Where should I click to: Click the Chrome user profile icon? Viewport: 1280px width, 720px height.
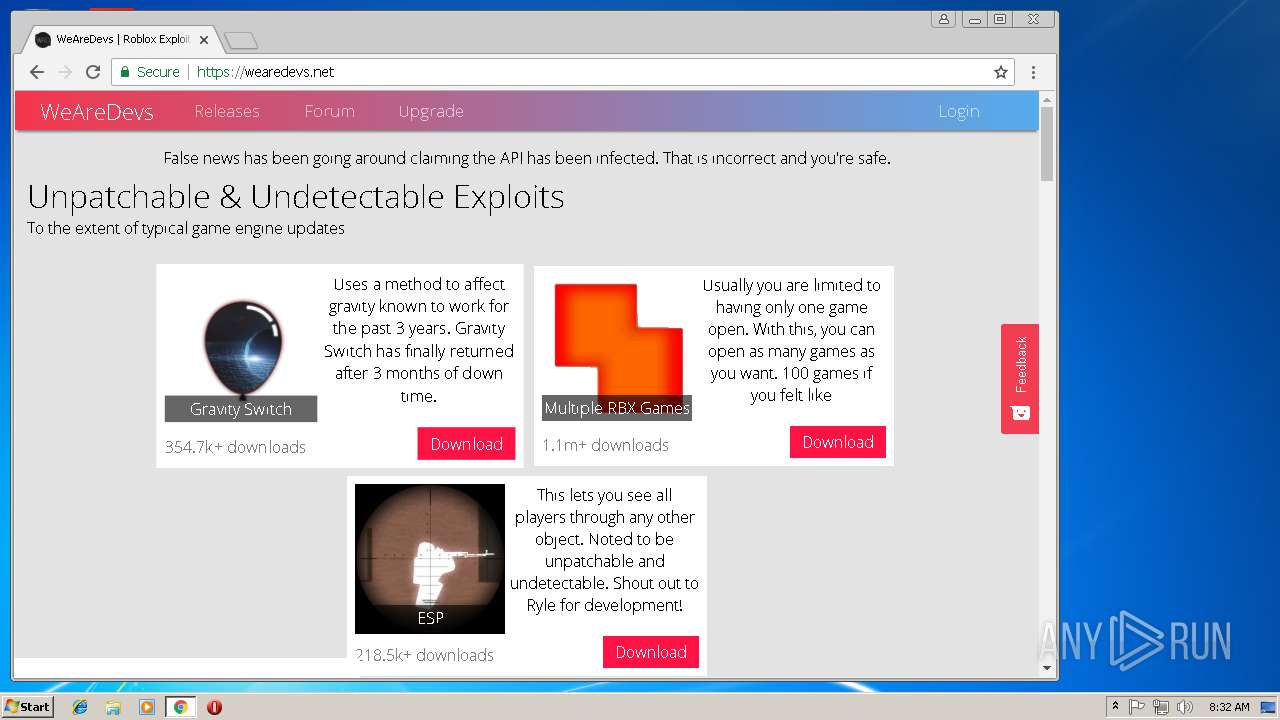pyautogui.click(x=943, y=19)
